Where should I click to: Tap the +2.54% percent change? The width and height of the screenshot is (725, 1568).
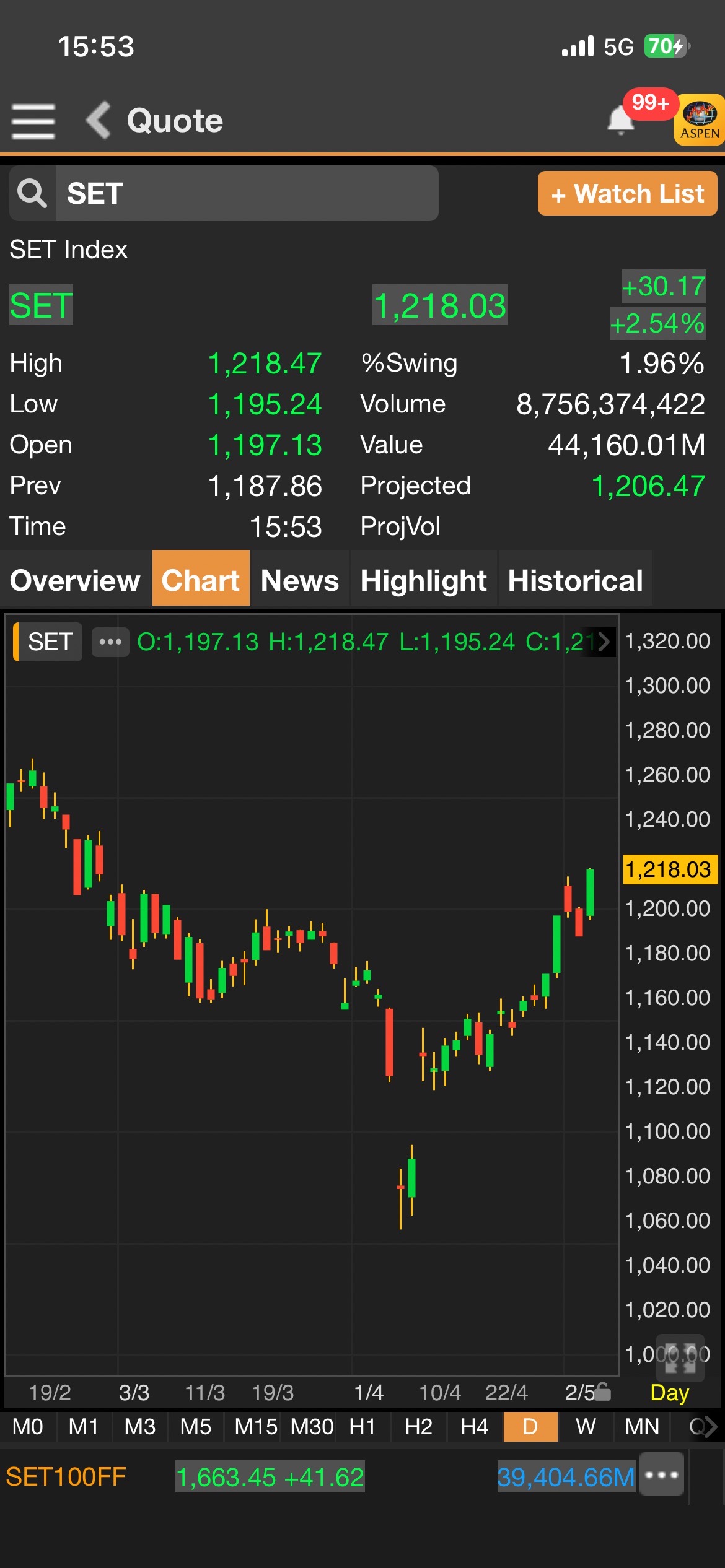click(657, 323)
